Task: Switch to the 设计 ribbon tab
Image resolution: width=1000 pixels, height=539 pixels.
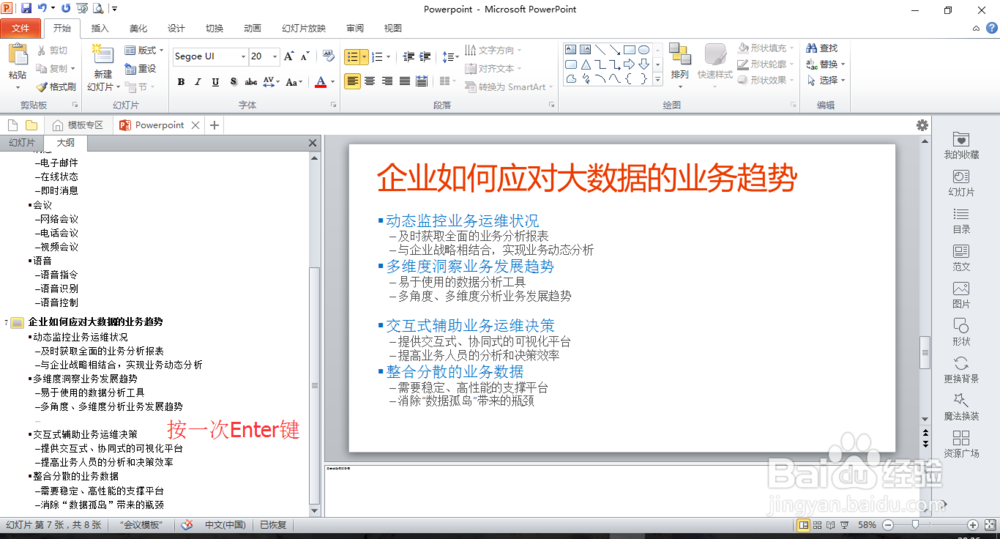Action: point(176,28)
